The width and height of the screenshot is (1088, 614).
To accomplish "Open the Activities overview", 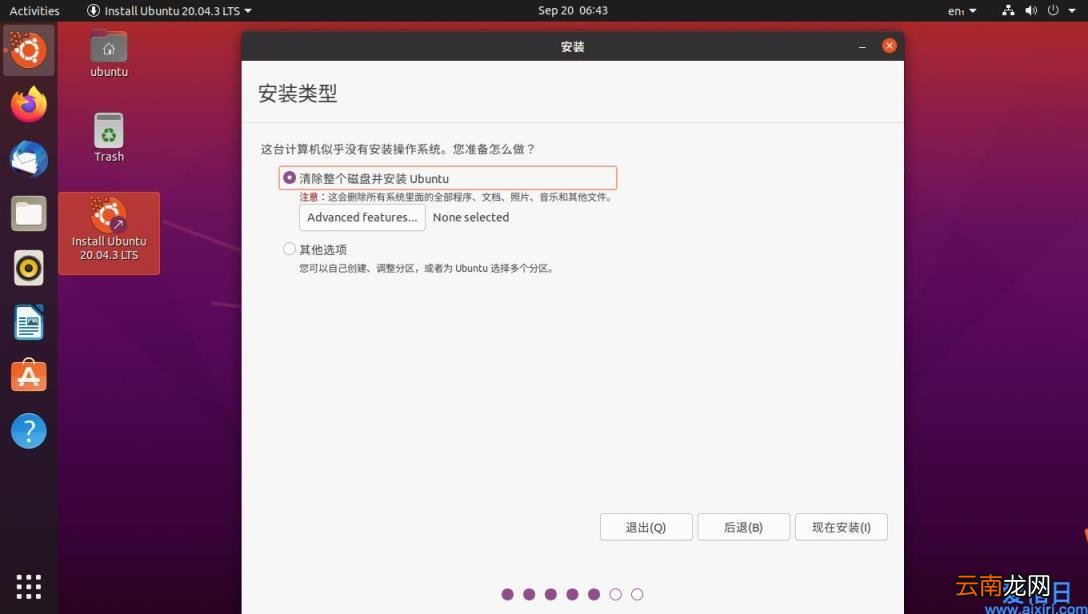I will tap(35, 10).
